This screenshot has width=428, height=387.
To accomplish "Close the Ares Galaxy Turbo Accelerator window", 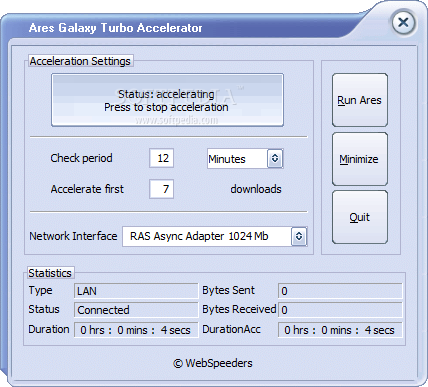I will point(403,23).
